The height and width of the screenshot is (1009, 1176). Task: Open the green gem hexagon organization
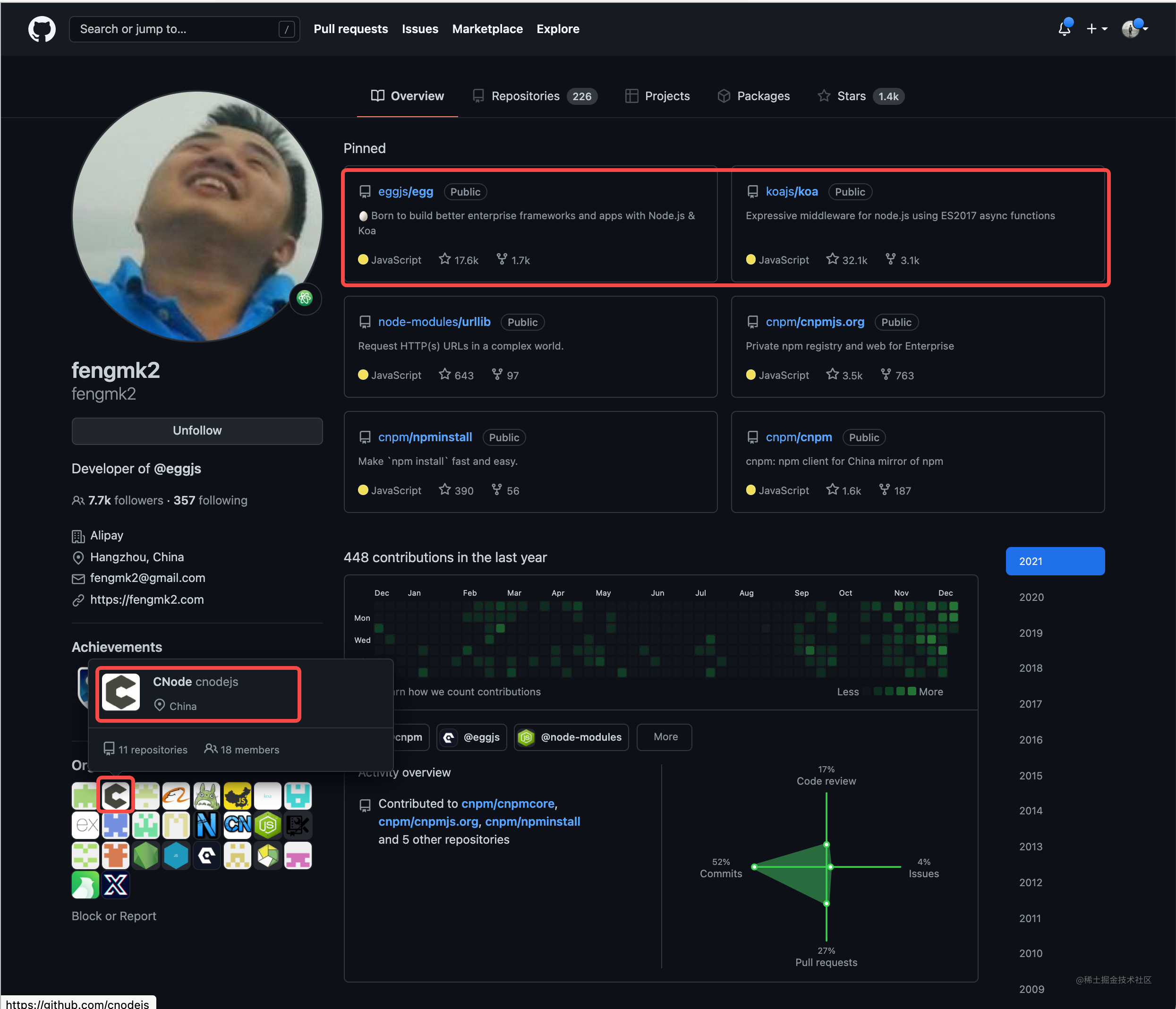[146, 855]
